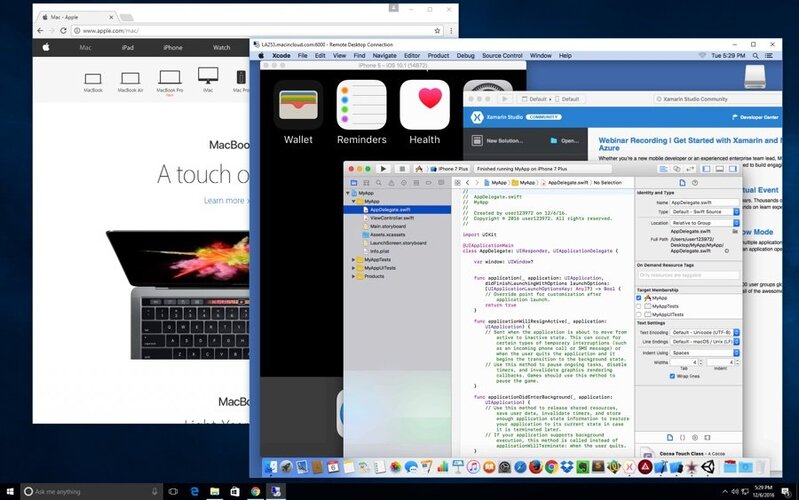Viewport: 799px width, 500px height.
Task: Click the Chrome address bar apple.com/mac
Action: pyautogui.click(x=257, y=31)
